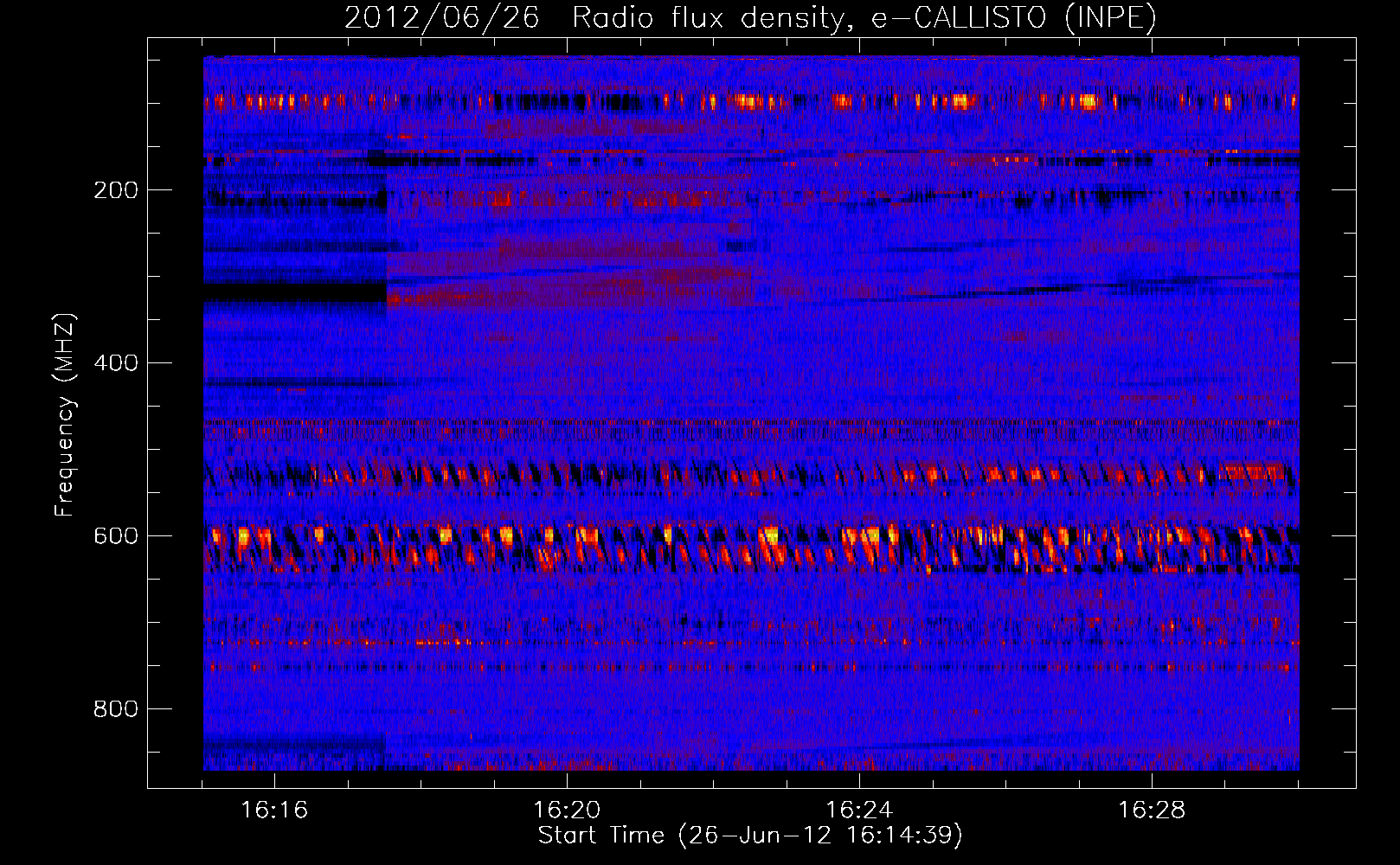Click the '400' frequency tick label
The width and height of the screenshot is (1400, 865).
point(116,363)
